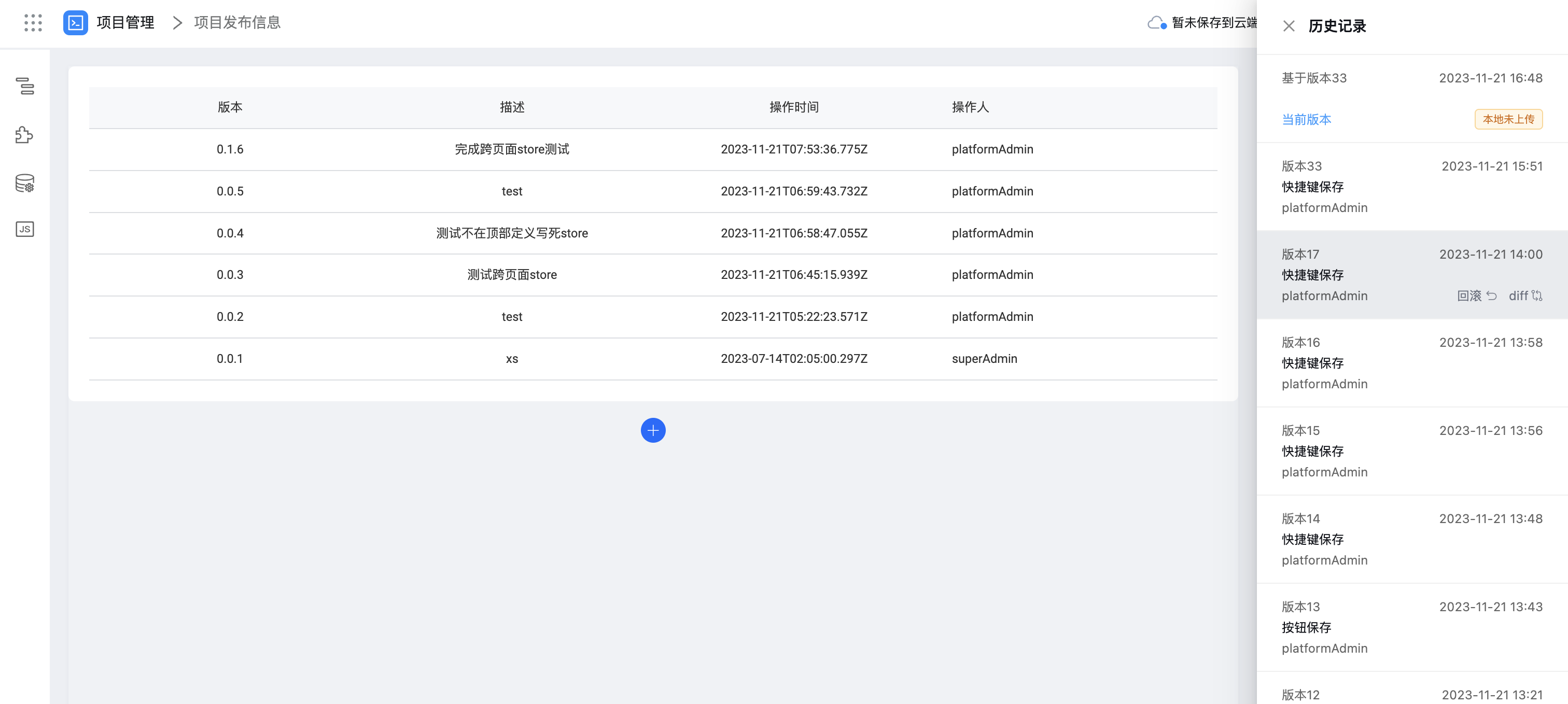The height and width of the screenshot is (704, 1568).
Task: Click the blue 项目管理 terminal logo icon
Action: tap(76, 22)
